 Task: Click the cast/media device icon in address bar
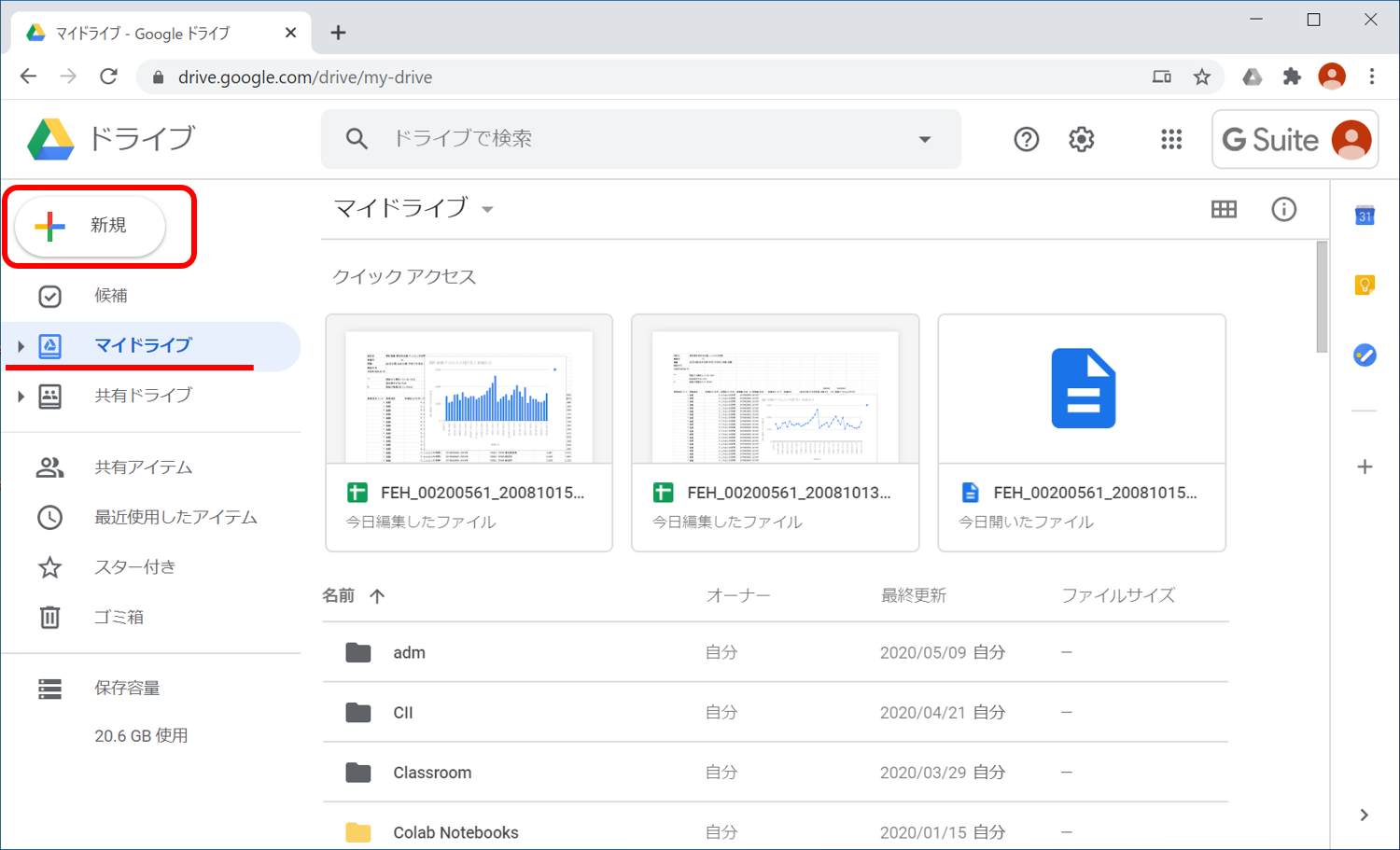(1162, 77)
